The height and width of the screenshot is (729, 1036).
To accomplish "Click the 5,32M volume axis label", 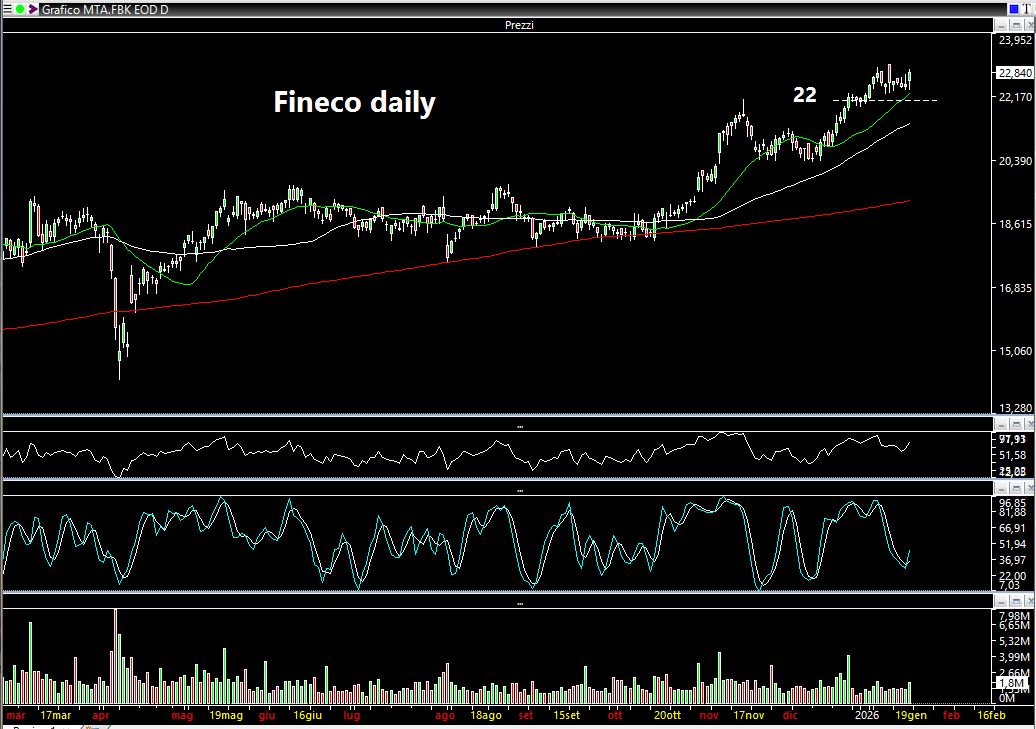I will tap(1014, 640).
